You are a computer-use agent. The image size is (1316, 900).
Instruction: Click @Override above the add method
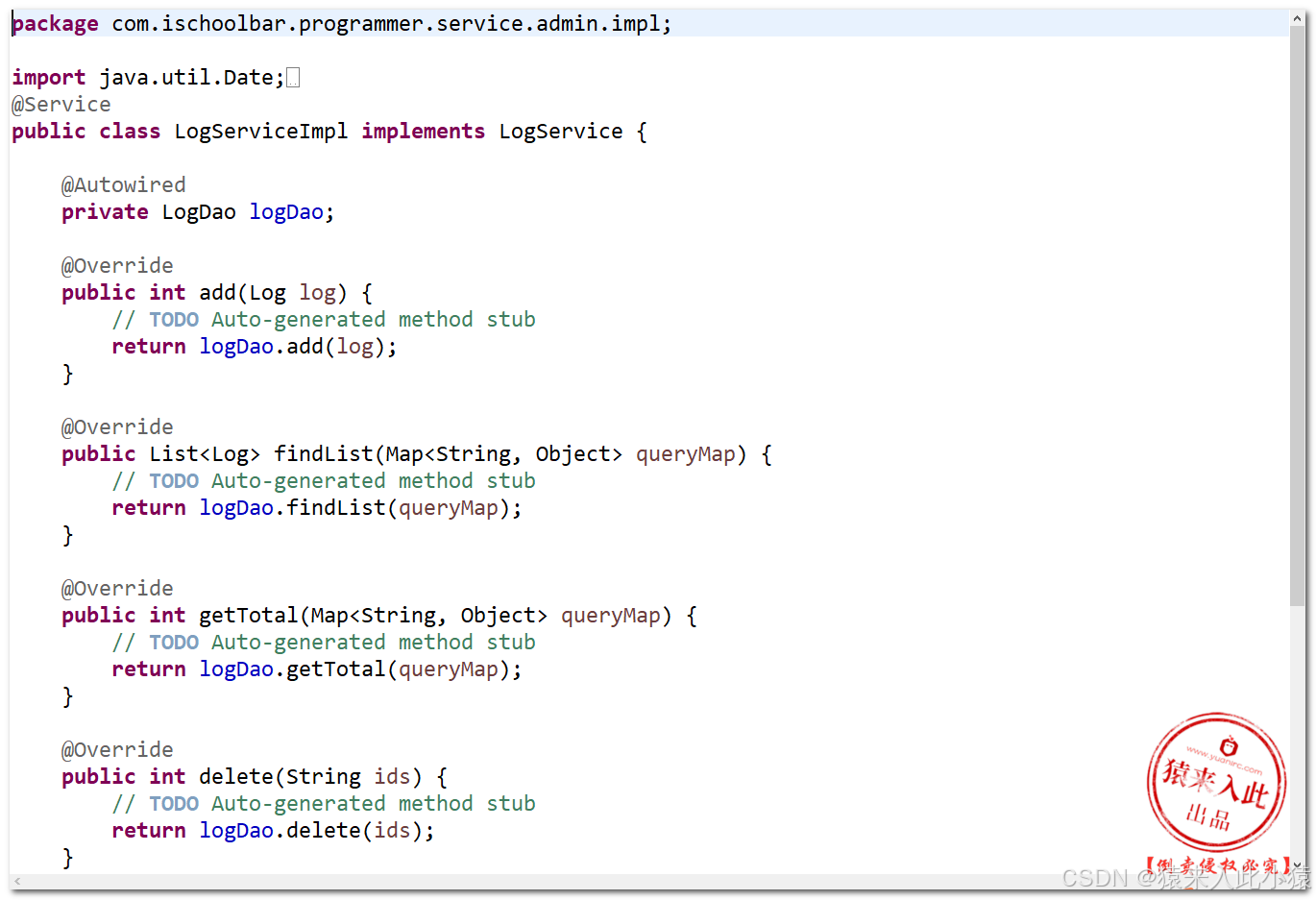point(117,266)
